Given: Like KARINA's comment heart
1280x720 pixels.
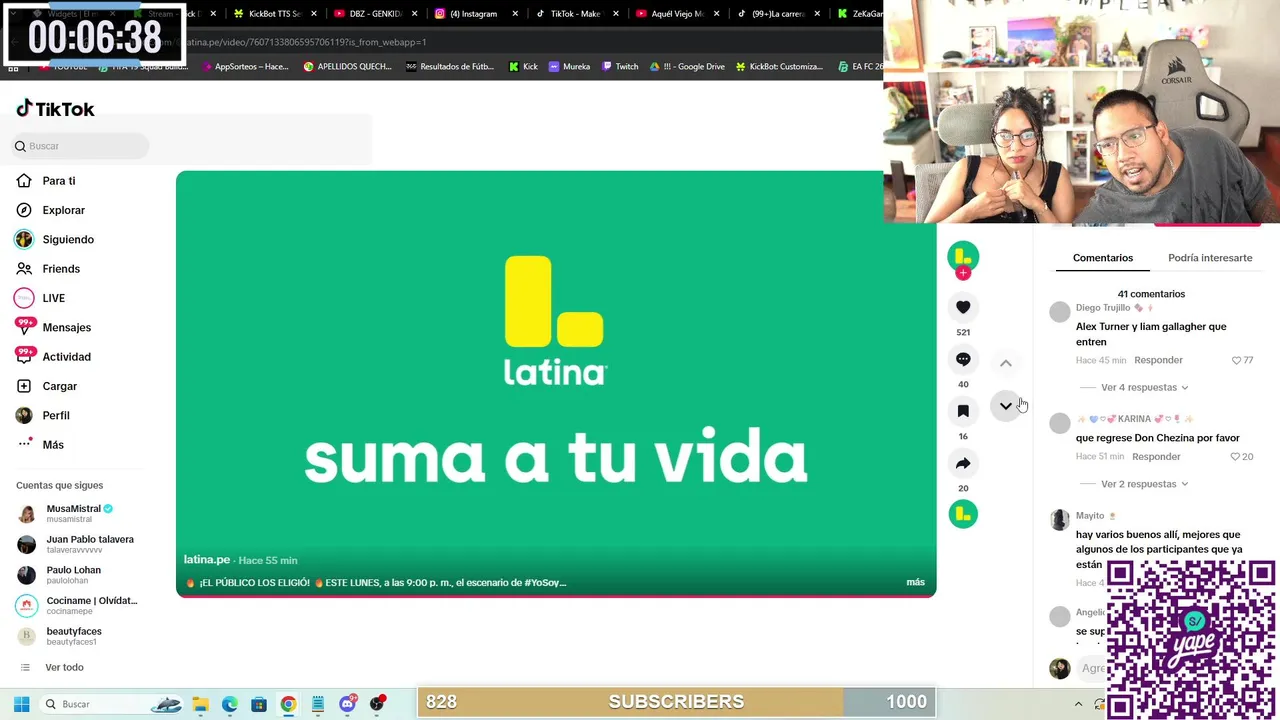Looking at the screenshot, I should 1235,457.
